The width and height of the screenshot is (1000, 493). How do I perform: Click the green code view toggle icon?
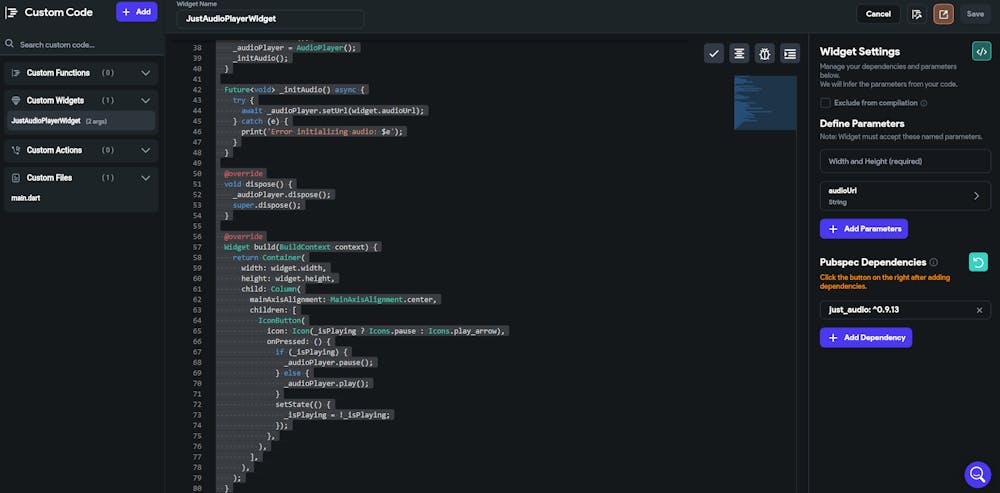(982, 52)
